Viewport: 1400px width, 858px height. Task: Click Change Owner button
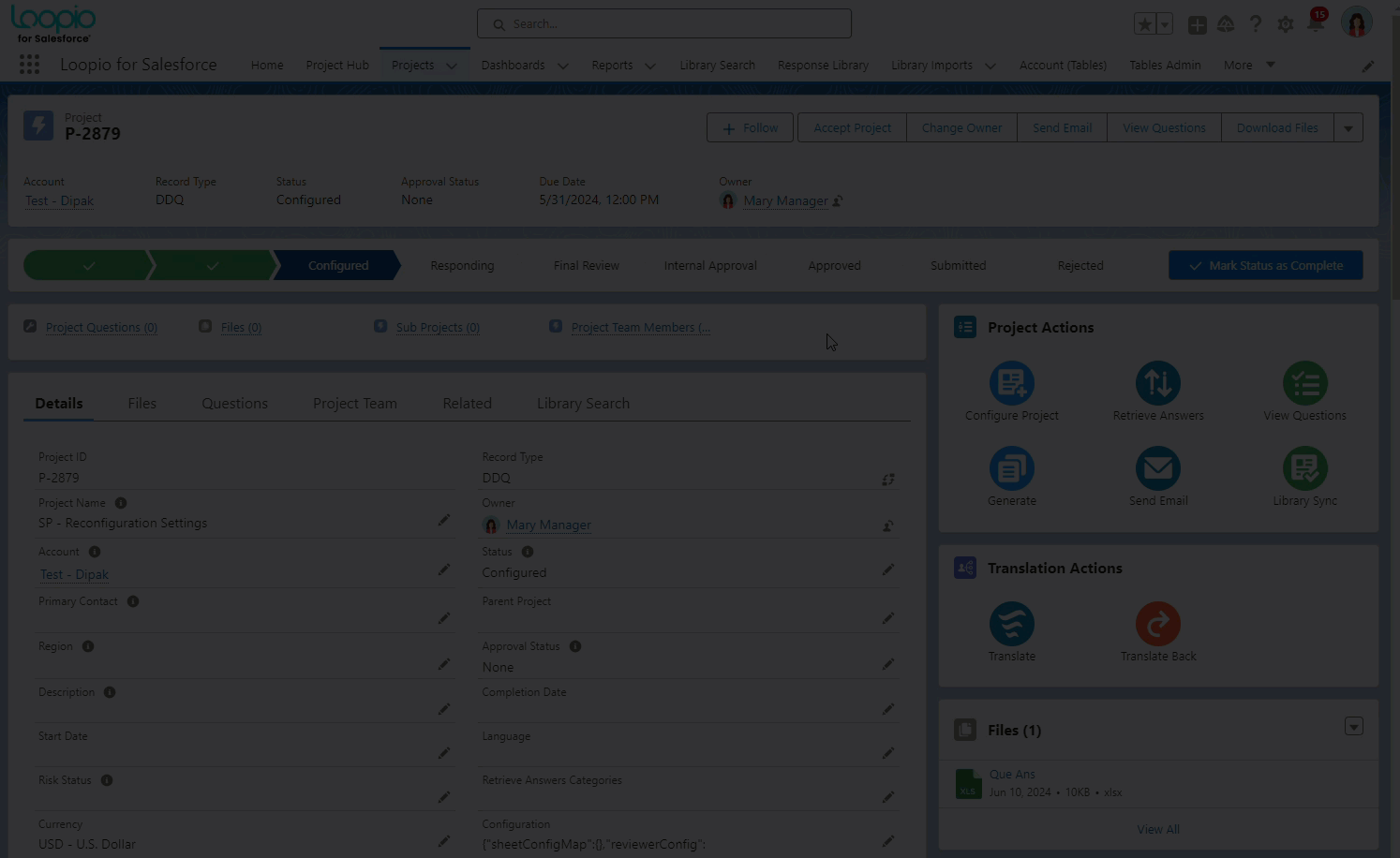click(x=961, y=127)
